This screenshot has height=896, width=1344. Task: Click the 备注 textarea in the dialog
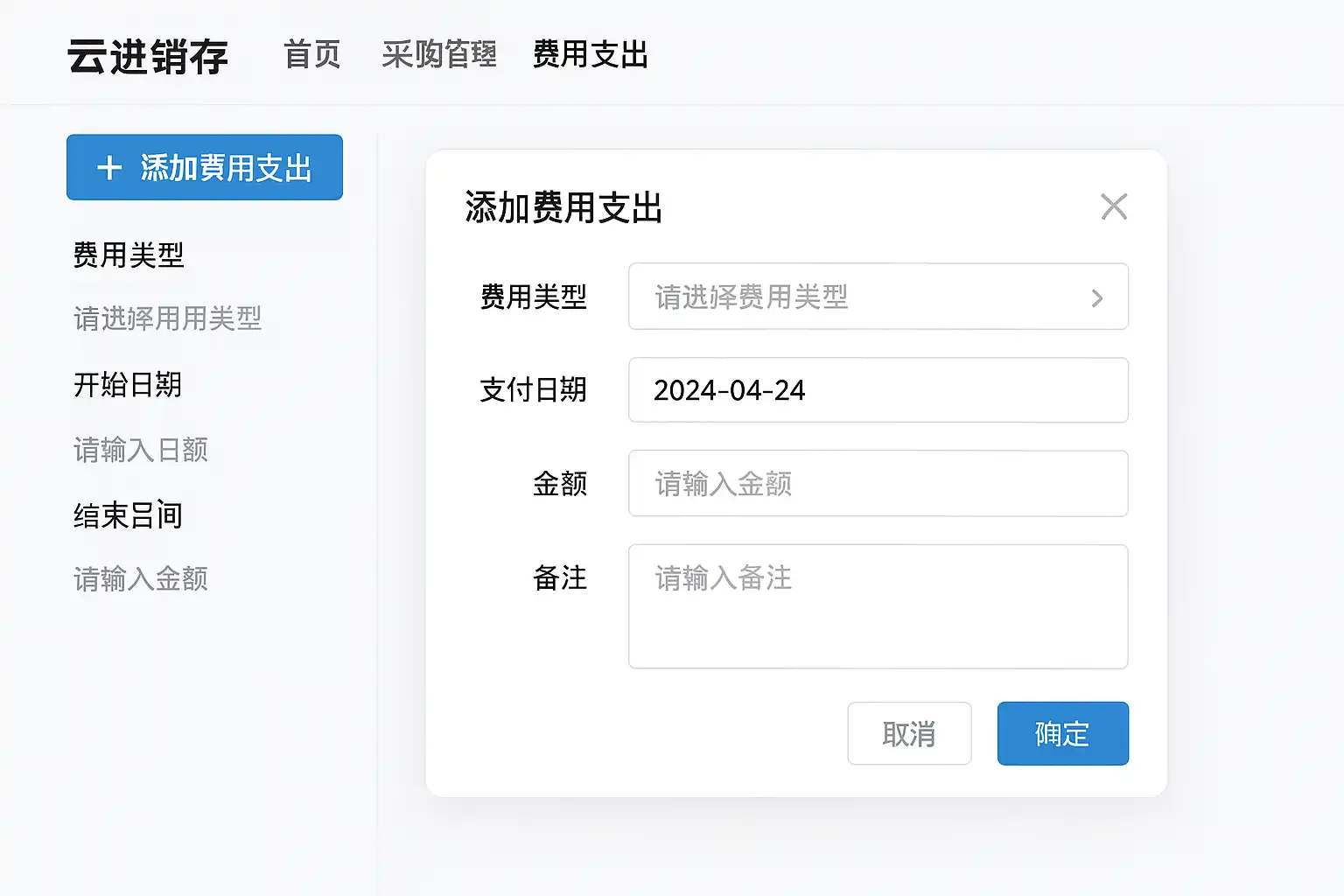(878, 606)
